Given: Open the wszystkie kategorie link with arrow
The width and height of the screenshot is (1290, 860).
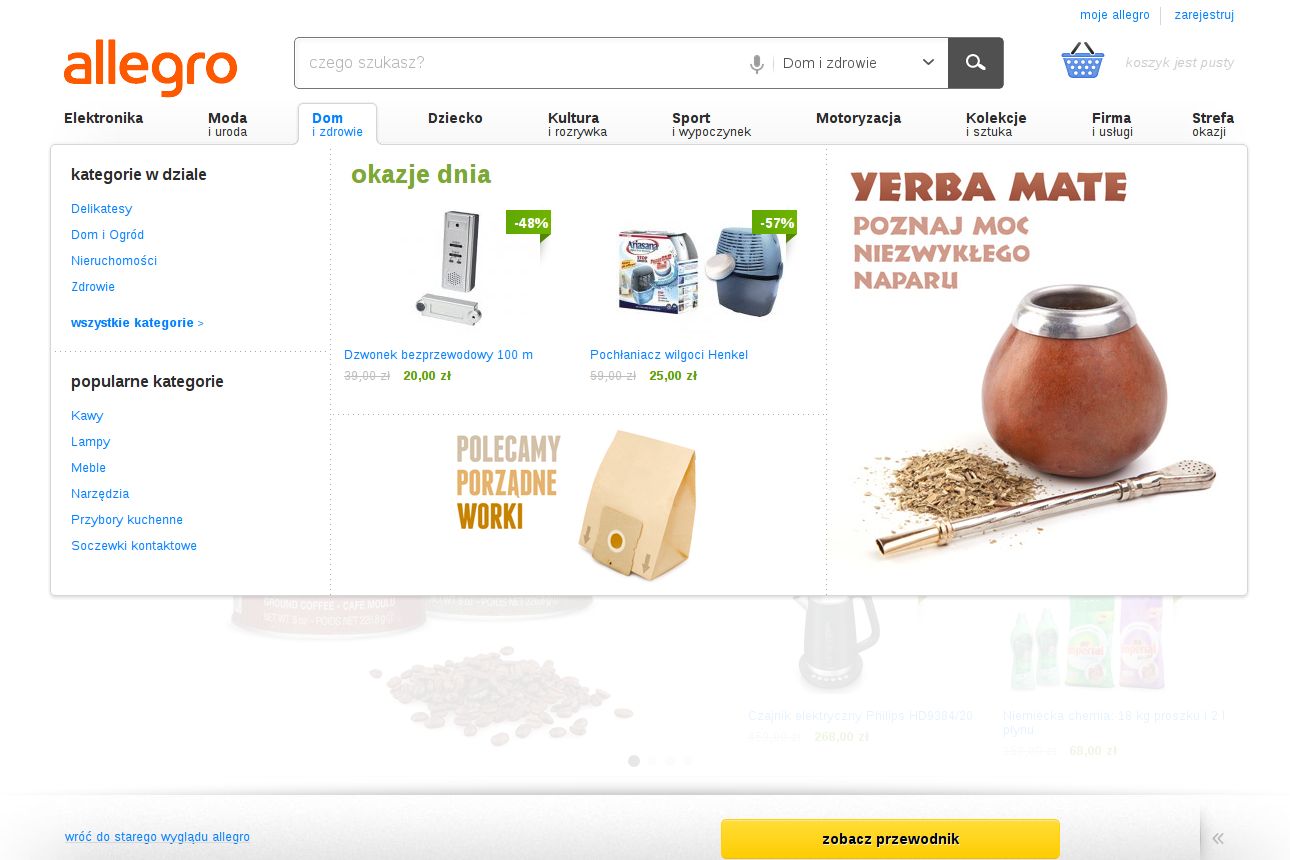Looking at the screenshot, I should tap(137, 323).
